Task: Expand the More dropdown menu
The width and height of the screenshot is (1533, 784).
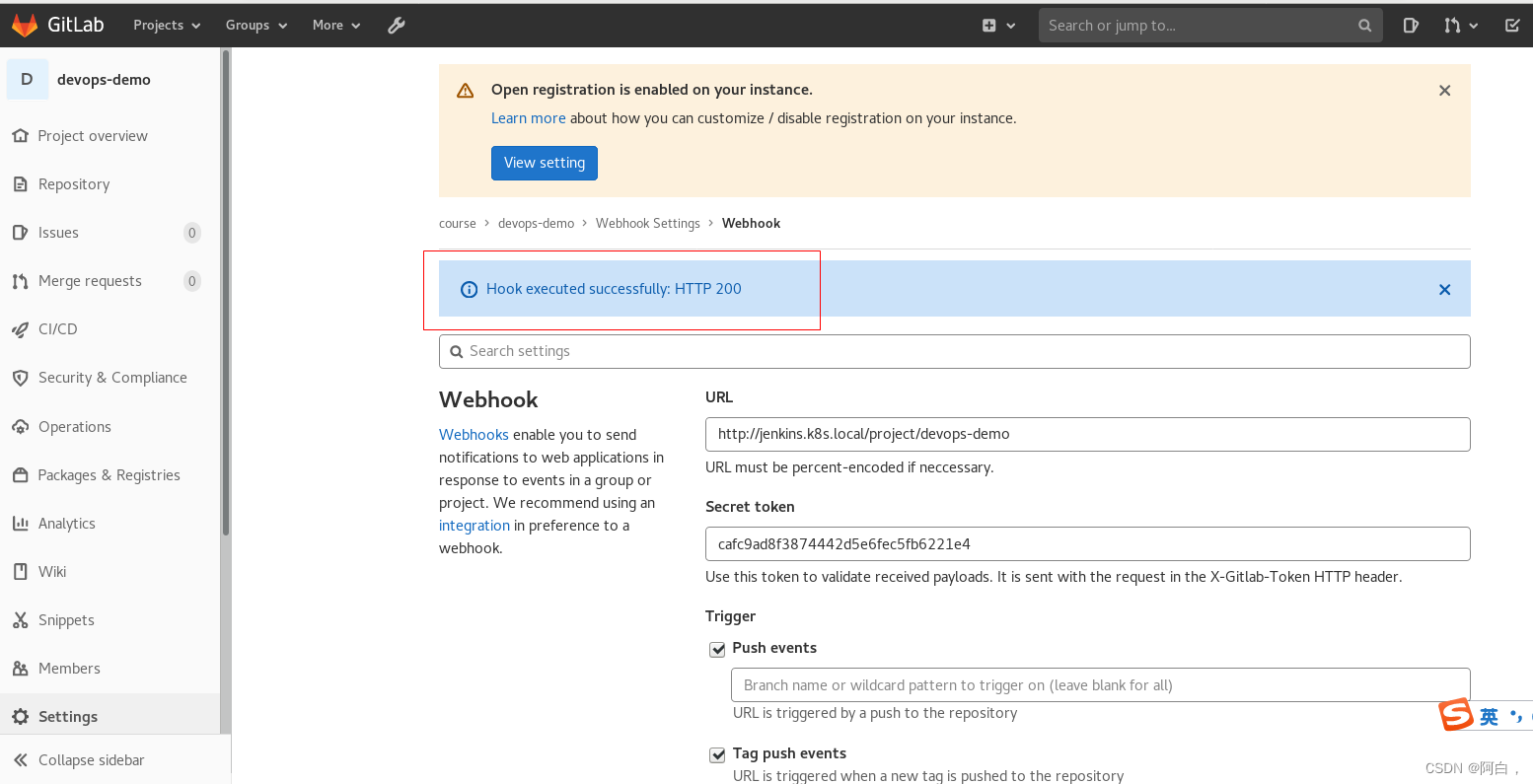Action: tap(336, 26)
